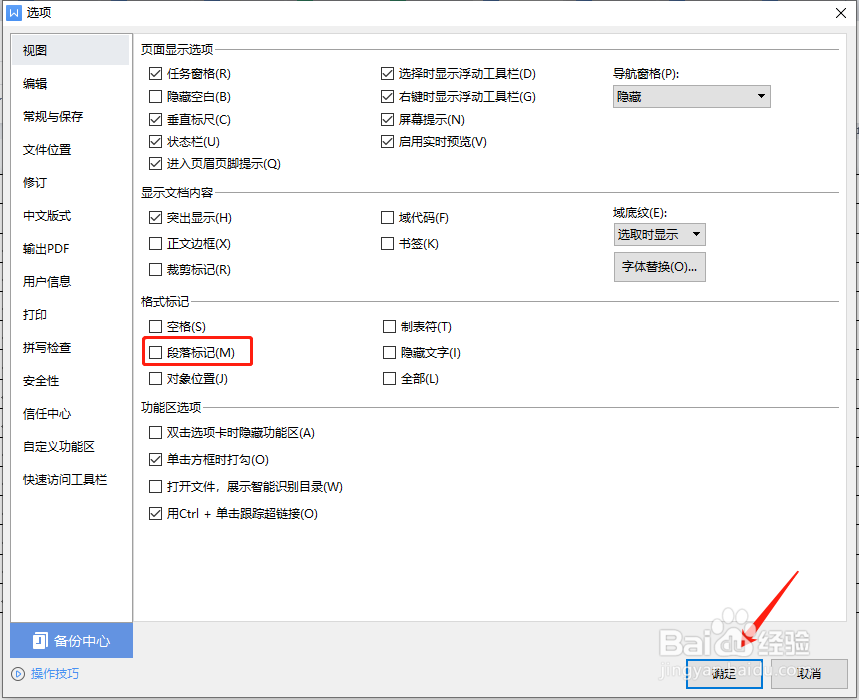Enable 隐藏空白(B) option
Image resolution: width=859 pixels, height=700 pixels.
click(156, 96)
